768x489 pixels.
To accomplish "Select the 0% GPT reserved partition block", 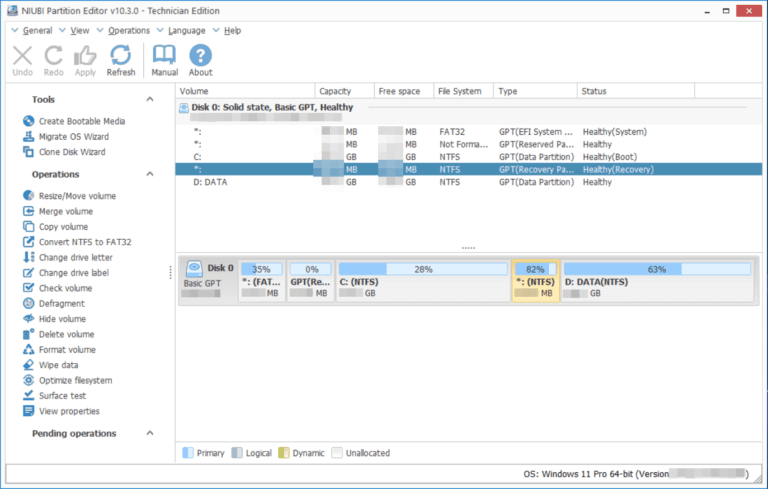I will pyautogui.click(x=311, y=281).
